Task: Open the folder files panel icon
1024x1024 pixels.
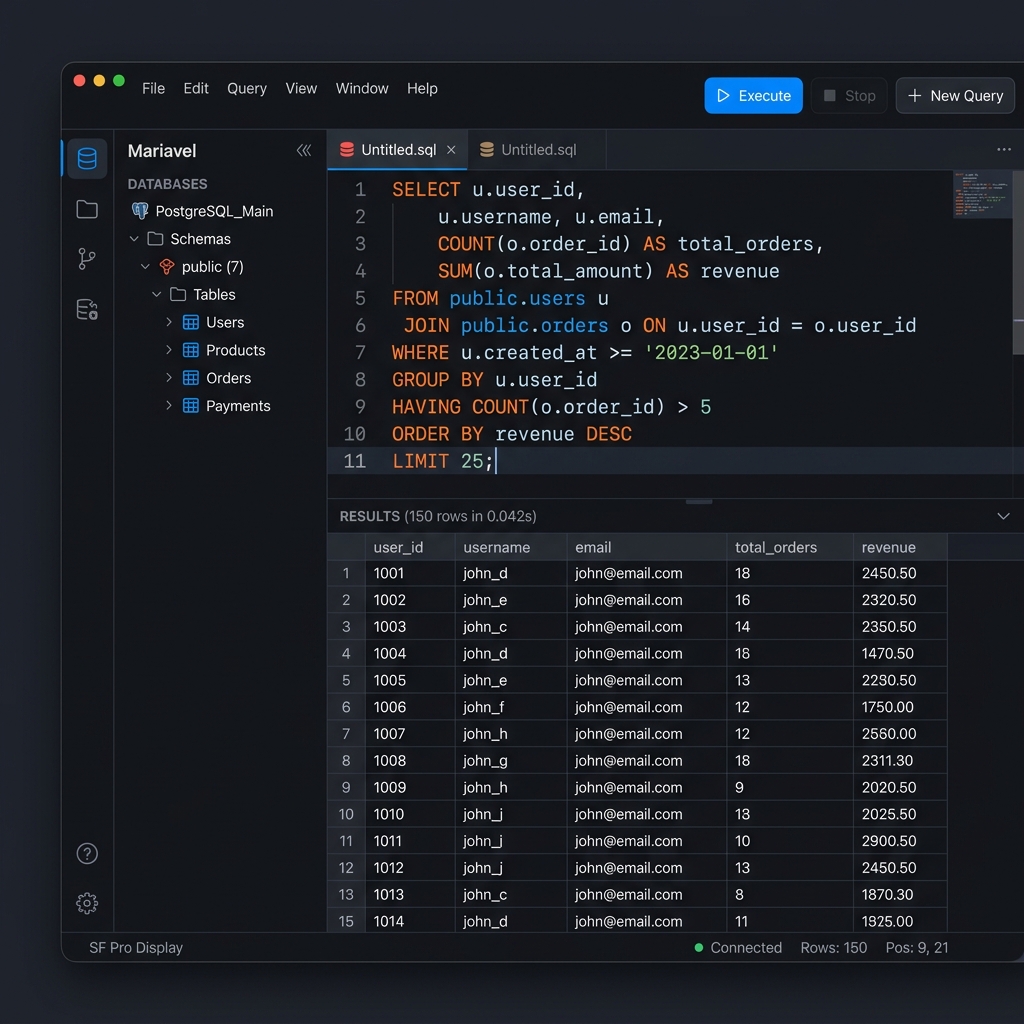Action: tap(87, 209)
